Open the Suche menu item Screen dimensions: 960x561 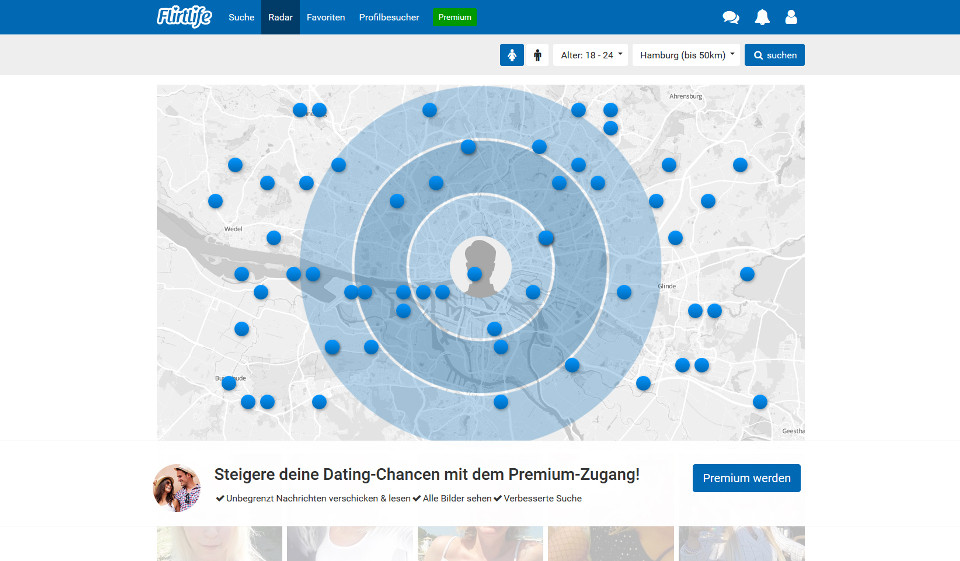point(241,17)
